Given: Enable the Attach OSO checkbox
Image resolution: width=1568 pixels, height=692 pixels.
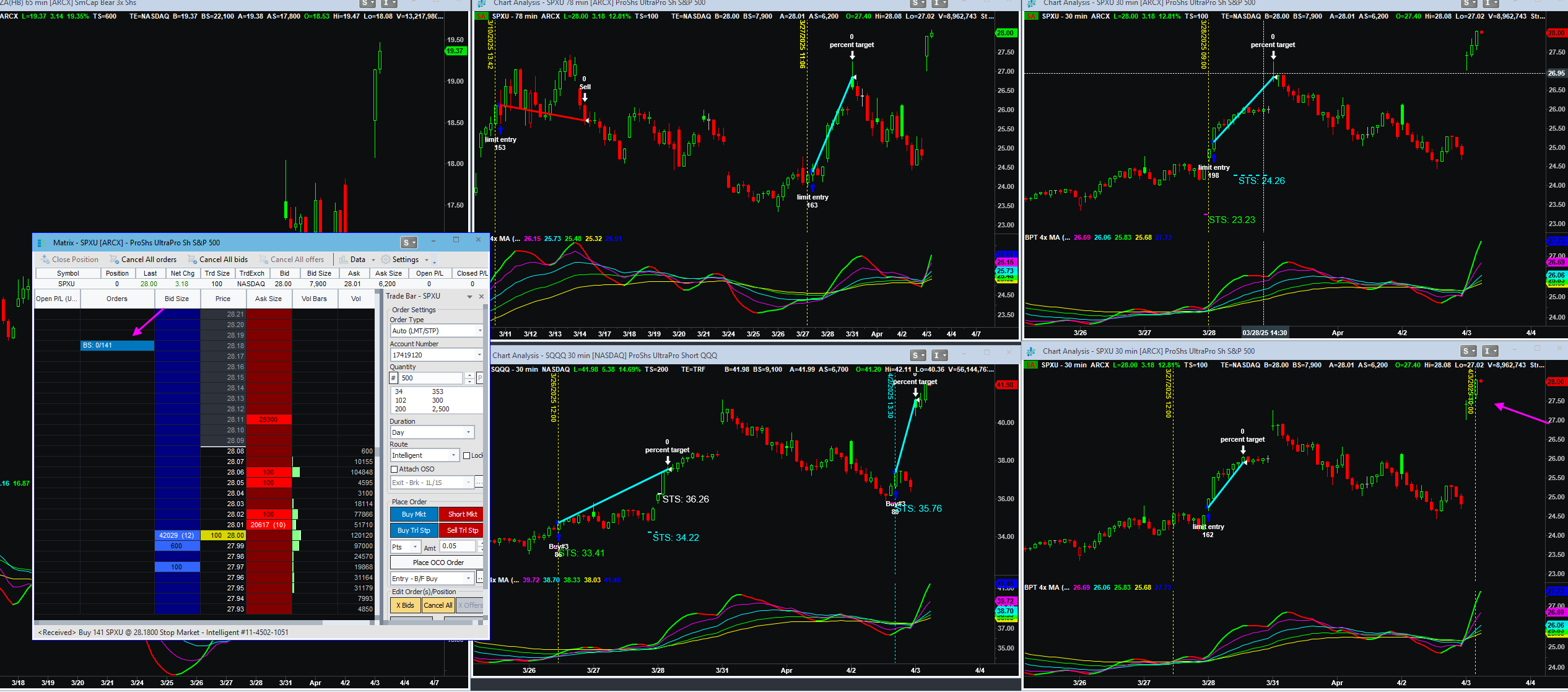Looking at the screenshot, I should [x=394, y=470].
